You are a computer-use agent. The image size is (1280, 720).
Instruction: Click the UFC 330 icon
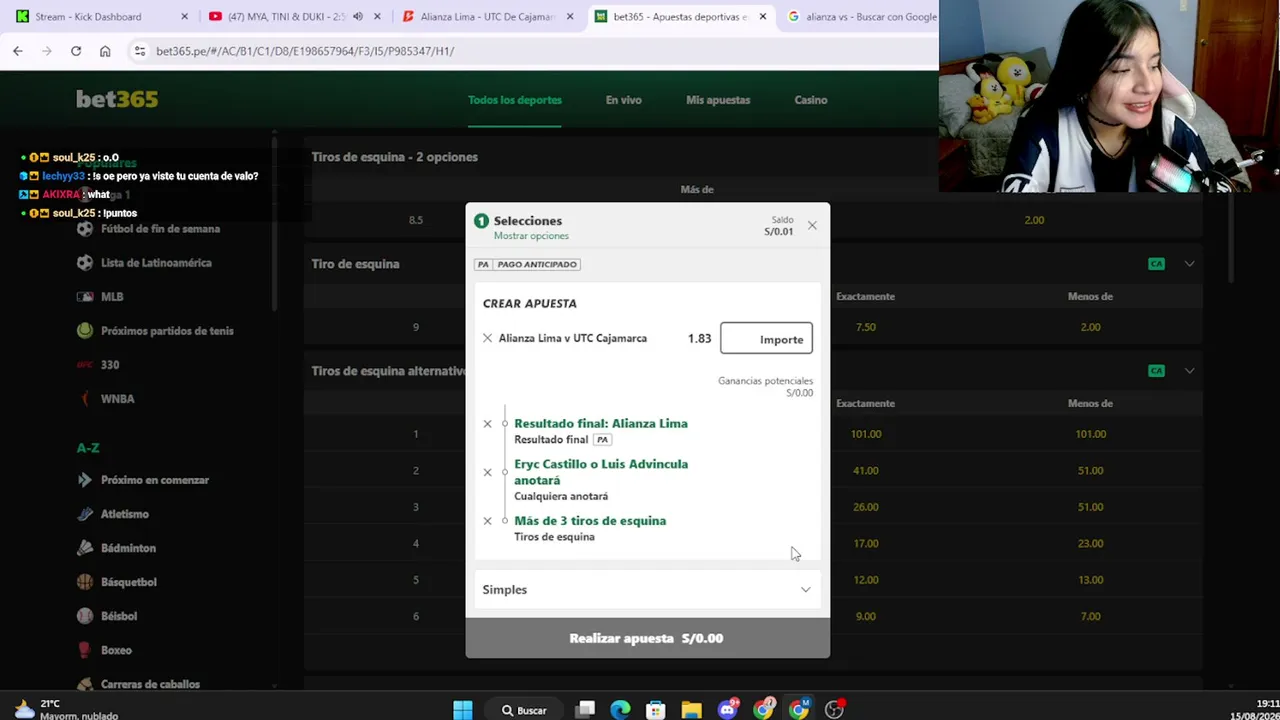[x=85, y=365]
